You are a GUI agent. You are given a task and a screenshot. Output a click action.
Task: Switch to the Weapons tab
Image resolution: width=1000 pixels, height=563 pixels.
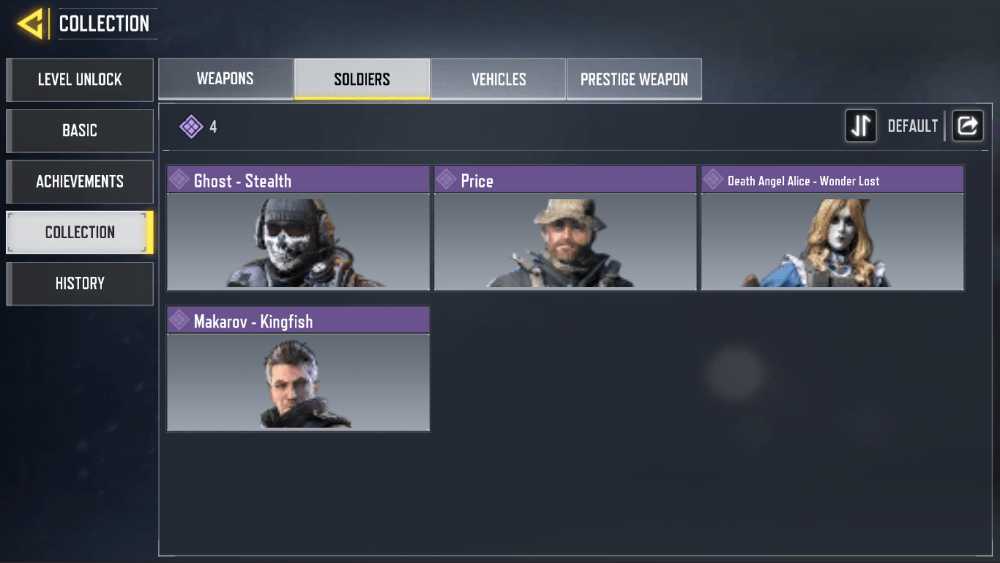[x=226, y=78]
